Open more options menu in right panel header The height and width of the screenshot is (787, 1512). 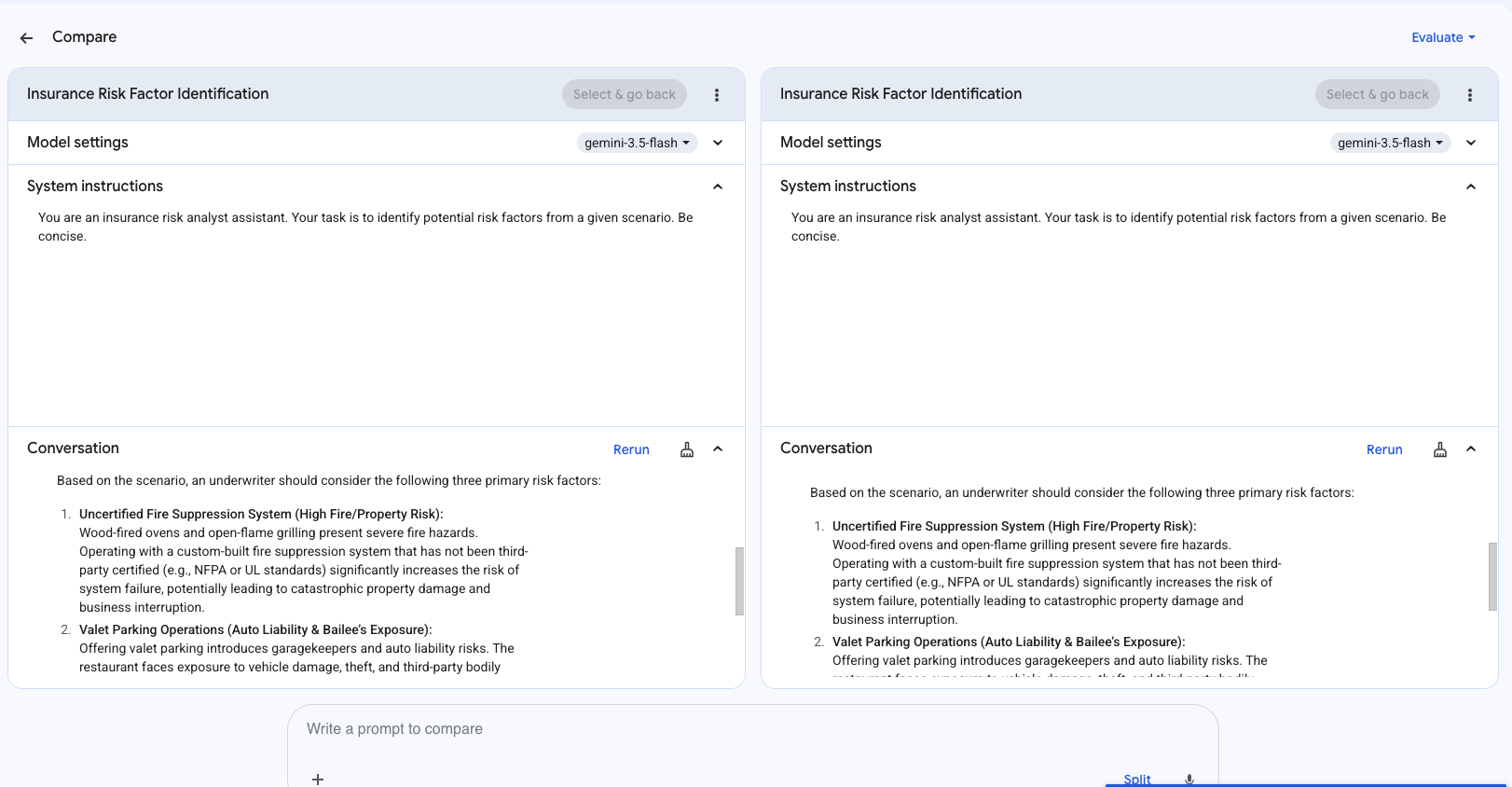(1470, 95)
